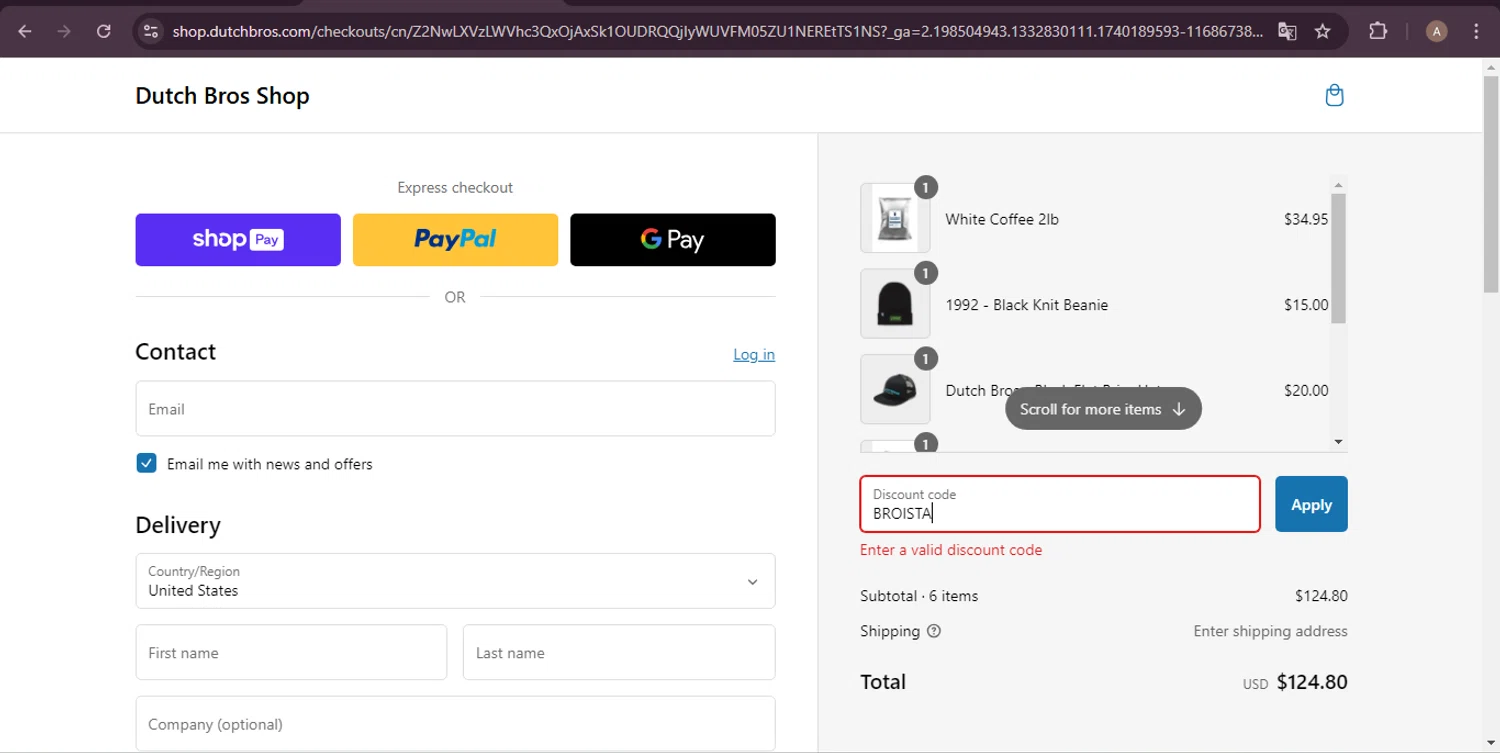1500x753 pixels.
Task: Click the browser address bar URL
Action: click(717, 31)
